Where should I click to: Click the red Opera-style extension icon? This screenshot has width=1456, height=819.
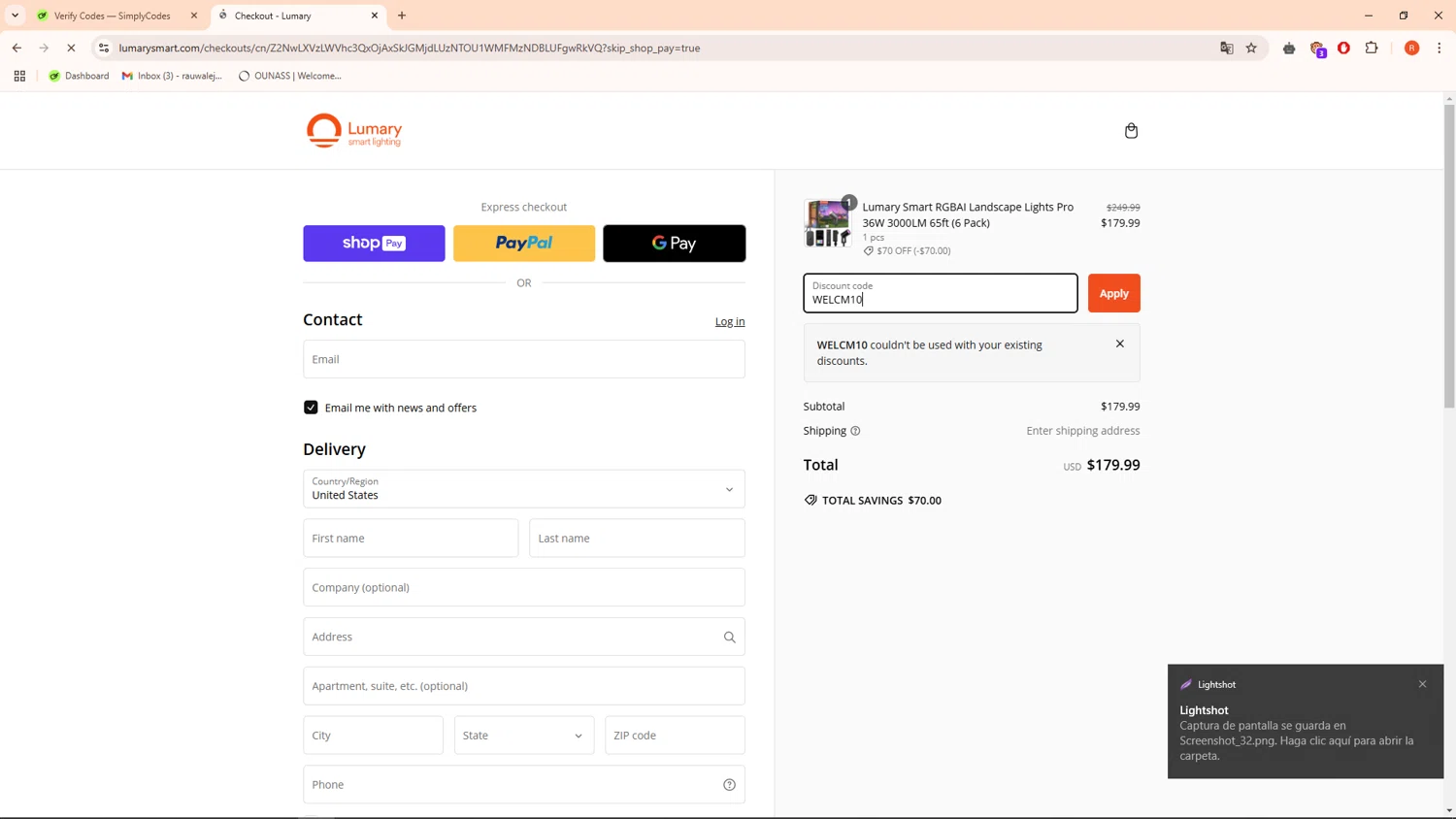tap(1343, 48)
